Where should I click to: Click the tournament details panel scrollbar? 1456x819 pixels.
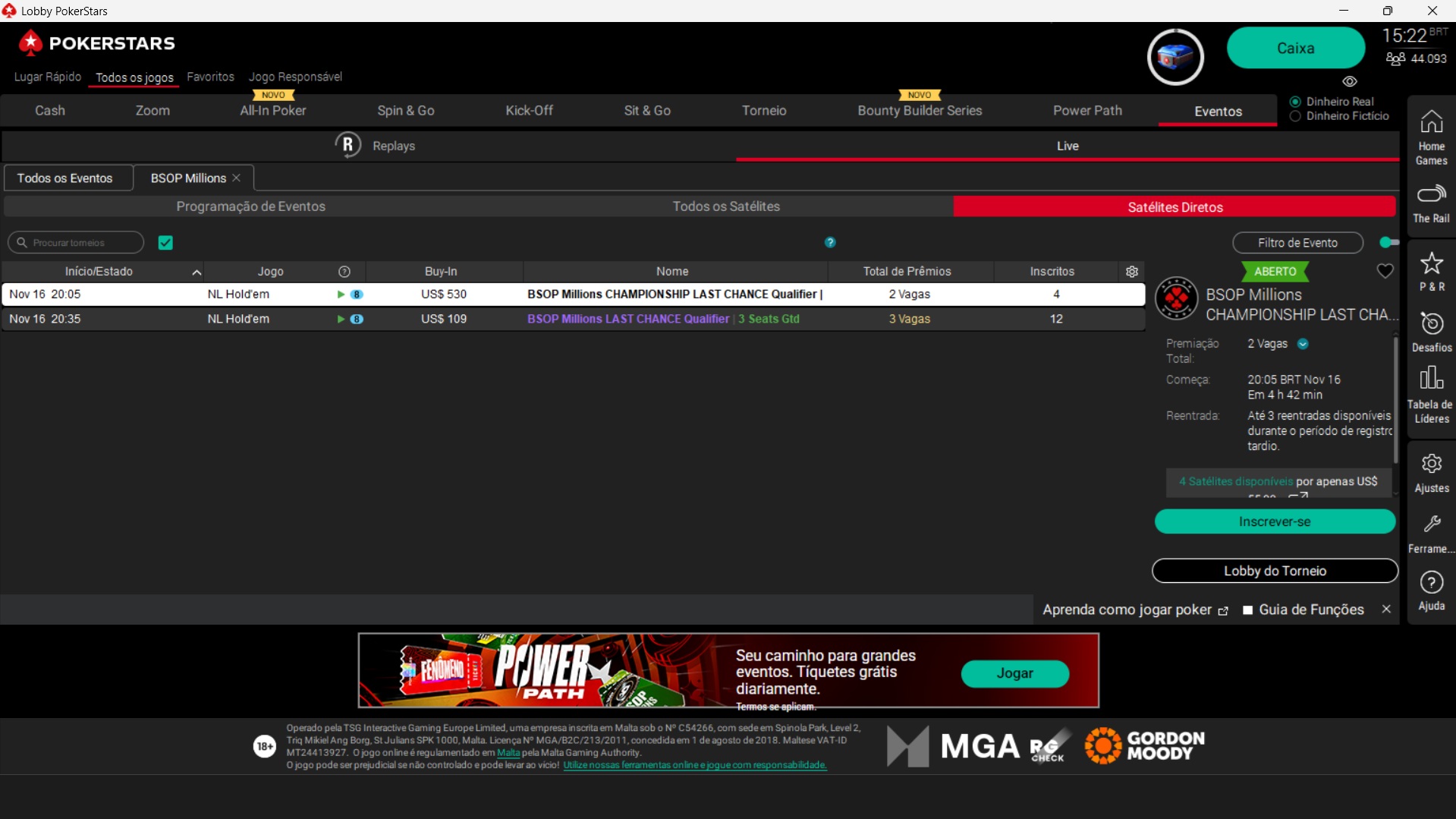coord(1395,400)
